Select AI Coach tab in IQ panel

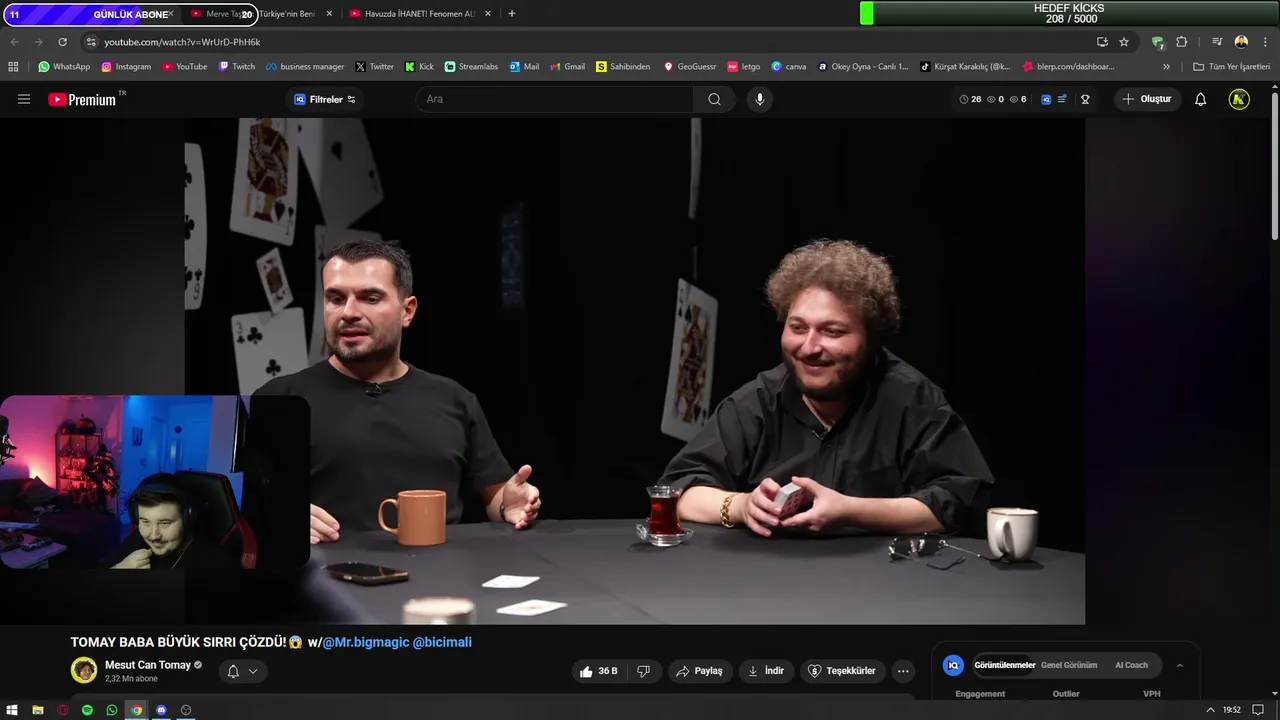pyautogui.click(x=1131, y=665)
